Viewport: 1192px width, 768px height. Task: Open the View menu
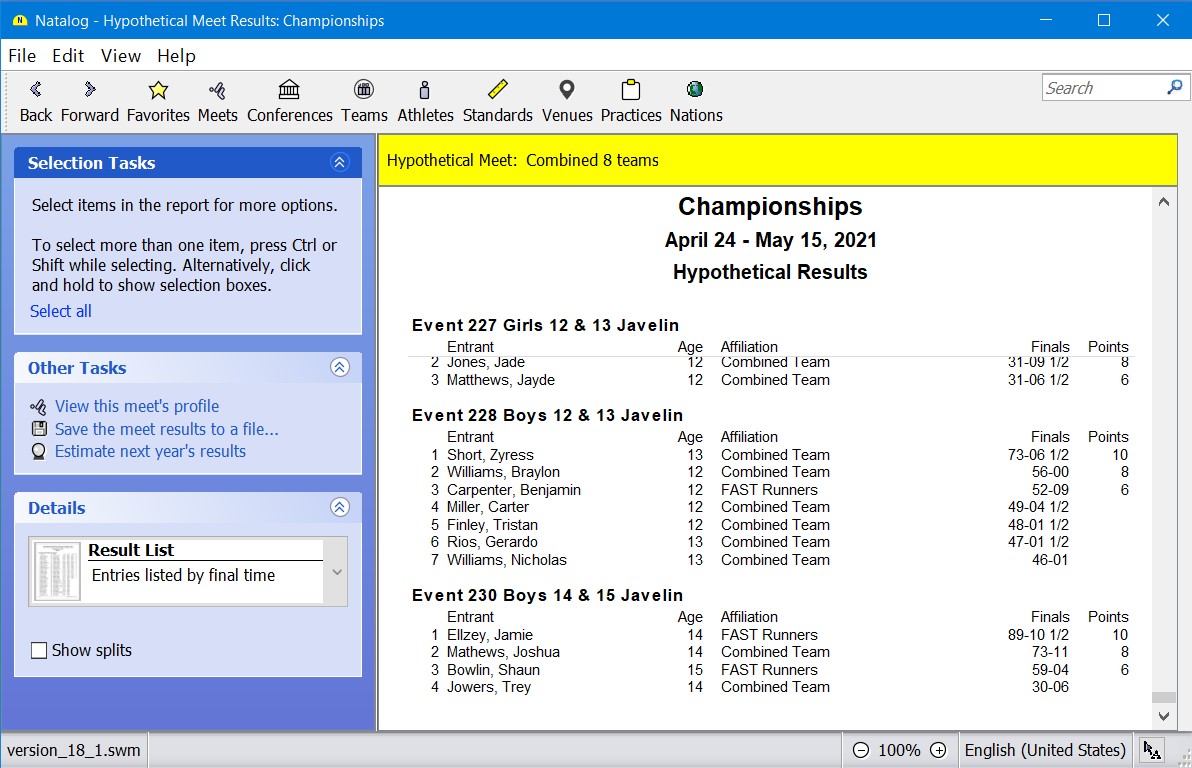click(x=120, y=56)
